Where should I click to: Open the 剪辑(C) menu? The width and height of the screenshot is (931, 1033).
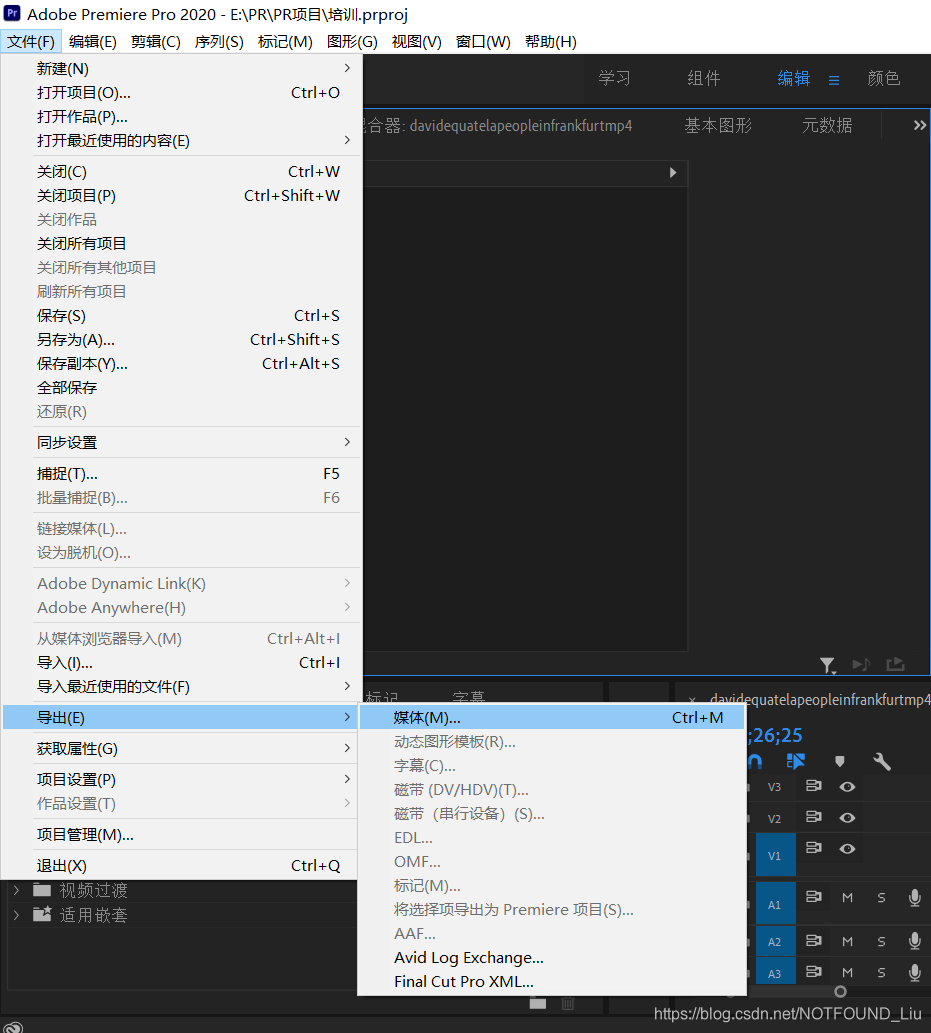click(155, 42)
